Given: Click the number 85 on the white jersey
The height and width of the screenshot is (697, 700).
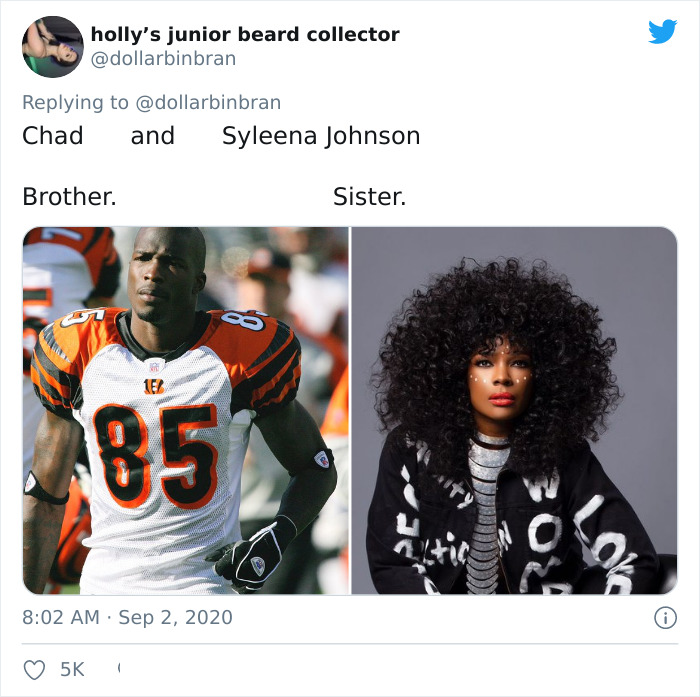Looking at the screenshot, I should (156, 455).
